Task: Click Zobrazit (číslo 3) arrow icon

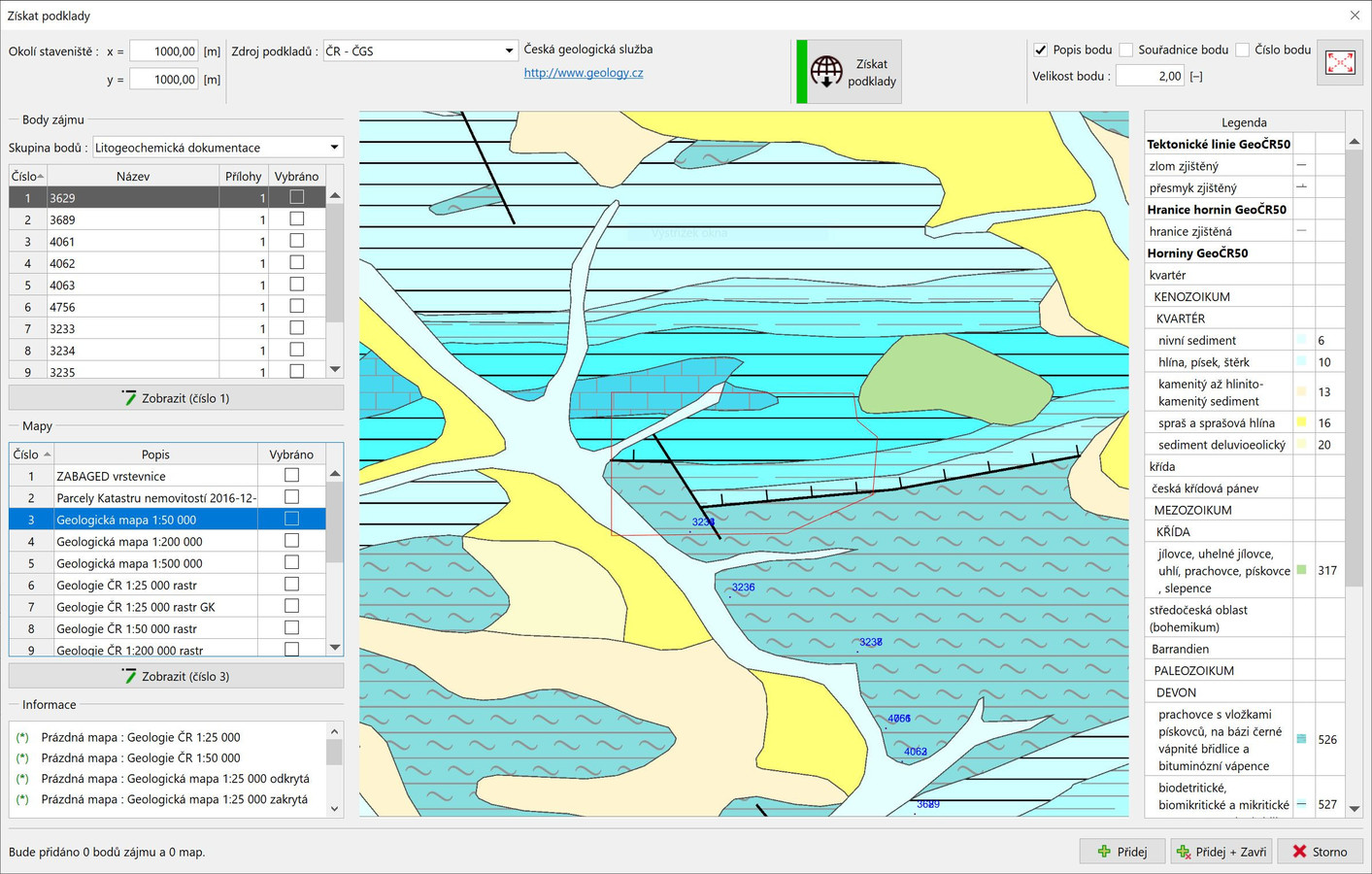Action: click(129, 676)
